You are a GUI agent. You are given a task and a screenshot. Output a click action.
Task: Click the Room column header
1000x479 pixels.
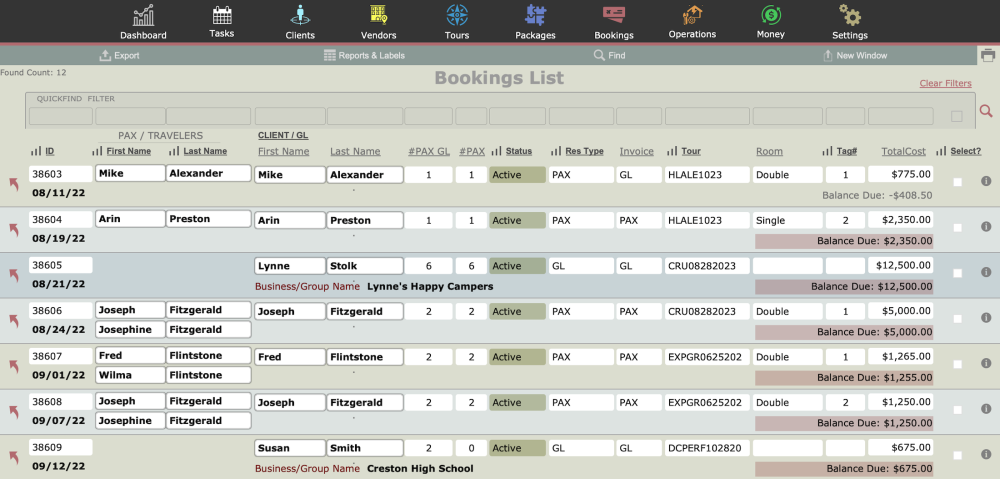(769, 151)
